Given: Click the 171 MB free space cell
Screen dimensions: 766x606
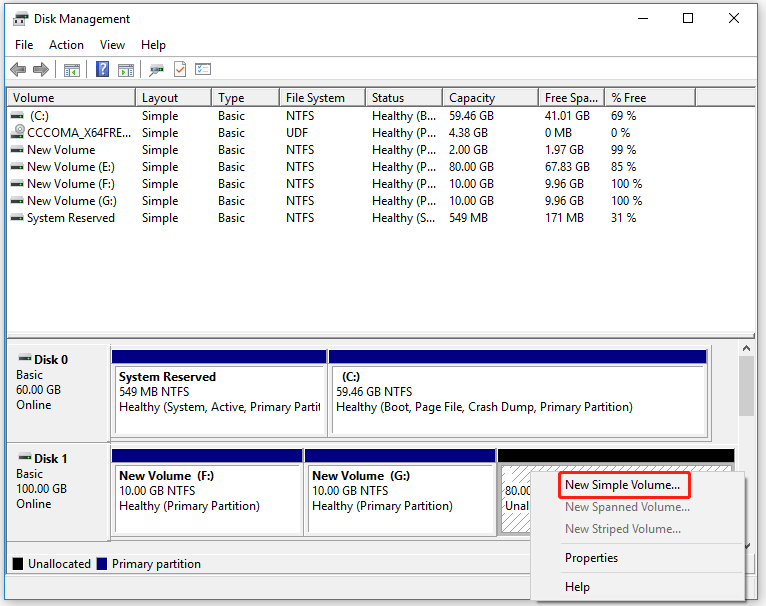Looking at the screenshot, I should click(x=564, y=218).
